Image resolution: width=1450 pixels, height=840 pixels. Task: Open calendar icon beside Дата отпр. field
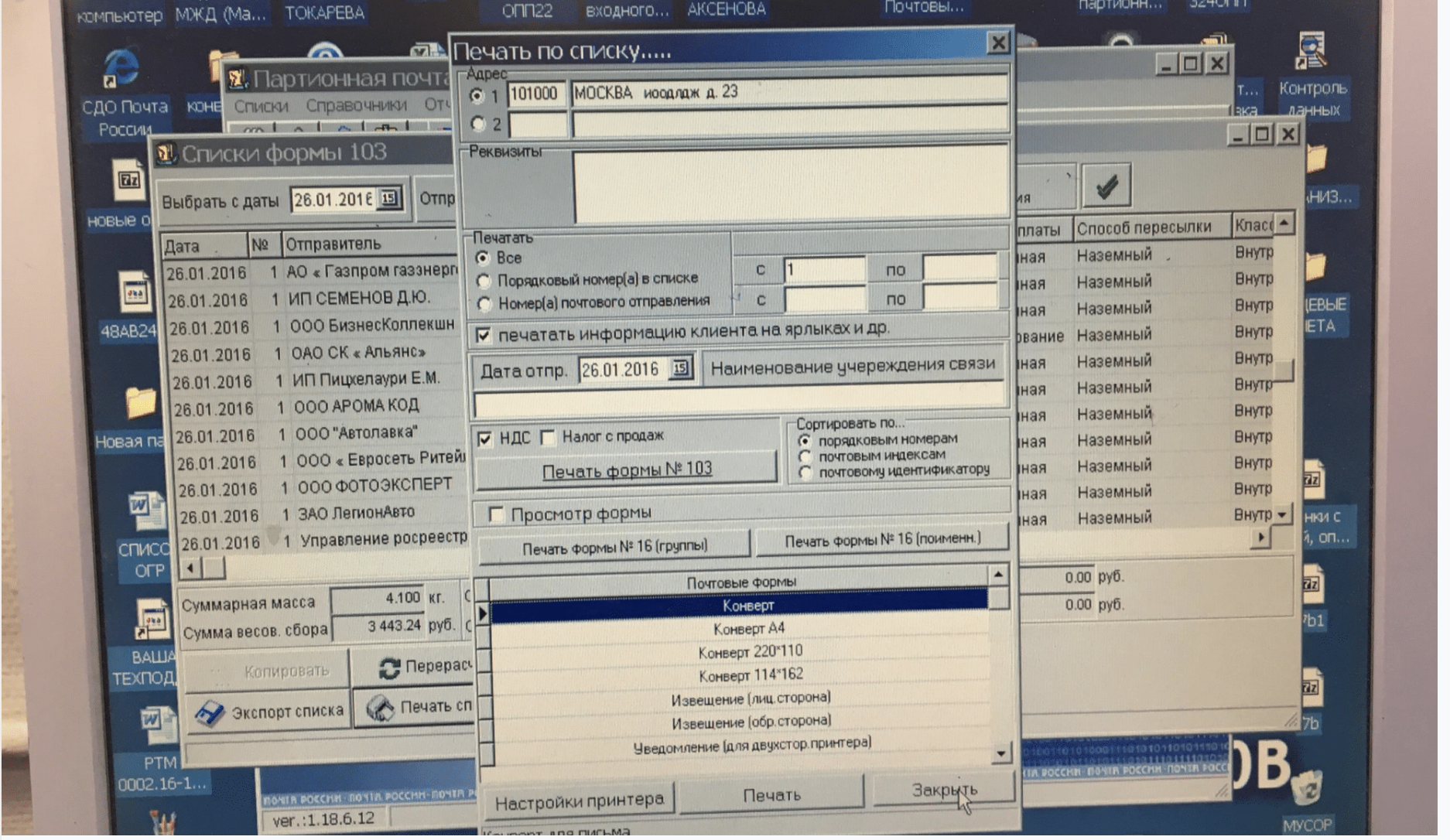coord(679,368)
